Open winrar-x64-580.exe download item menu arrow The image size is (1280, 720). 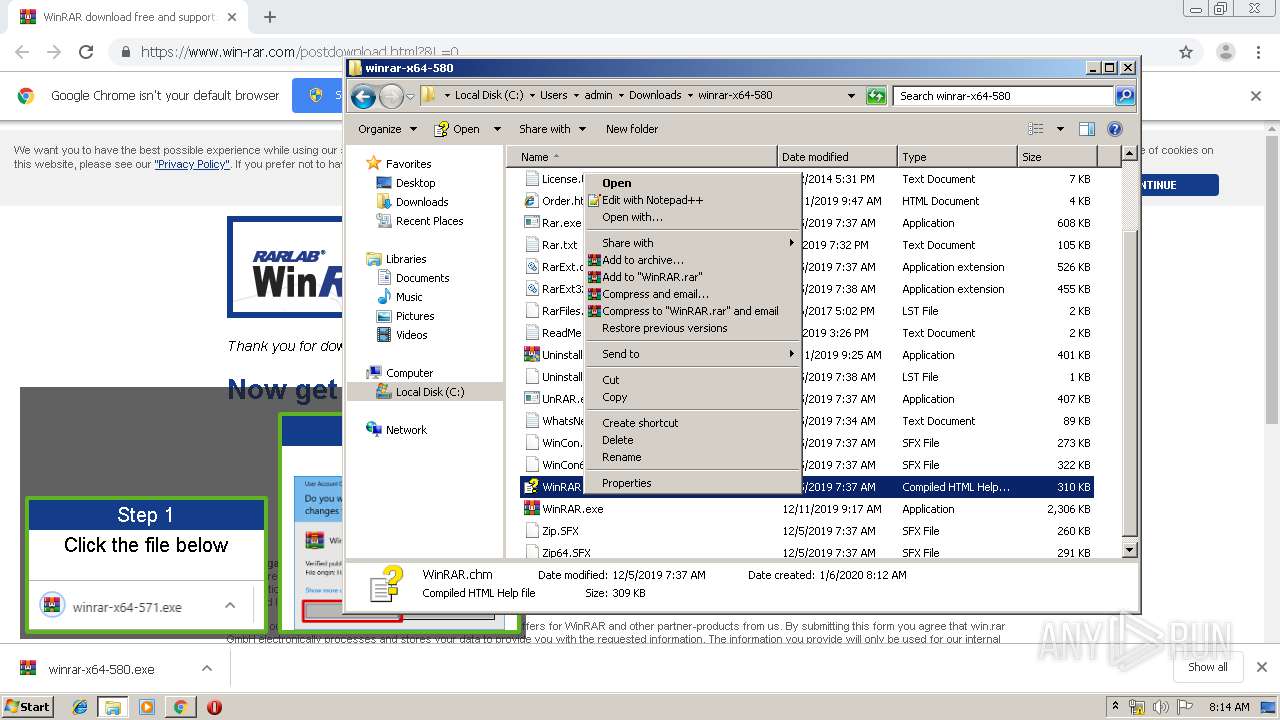click(x=206, y=669)
